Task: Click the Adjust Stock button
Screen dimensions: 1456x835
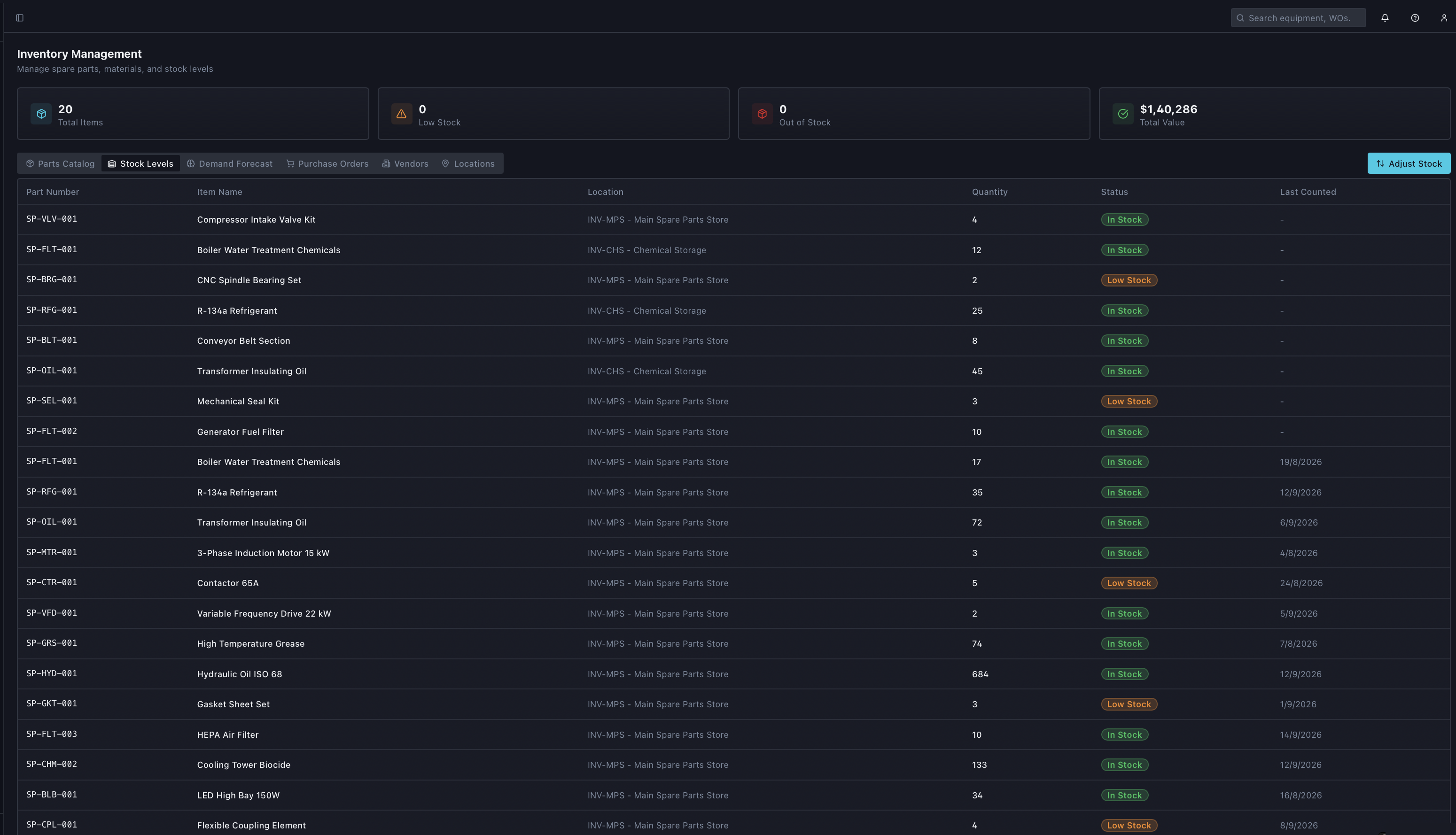Action: click(x=1409, y=163)
